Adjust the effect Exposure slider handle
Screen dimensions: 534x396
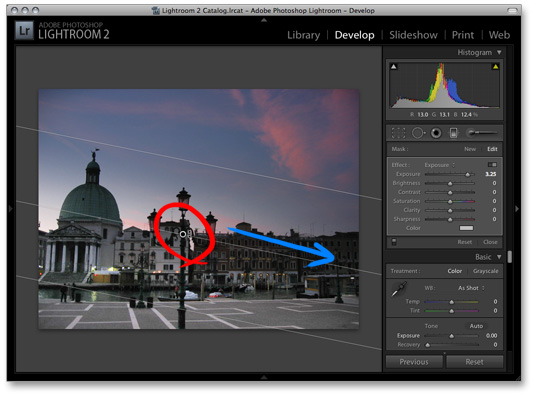pos(468,174)
